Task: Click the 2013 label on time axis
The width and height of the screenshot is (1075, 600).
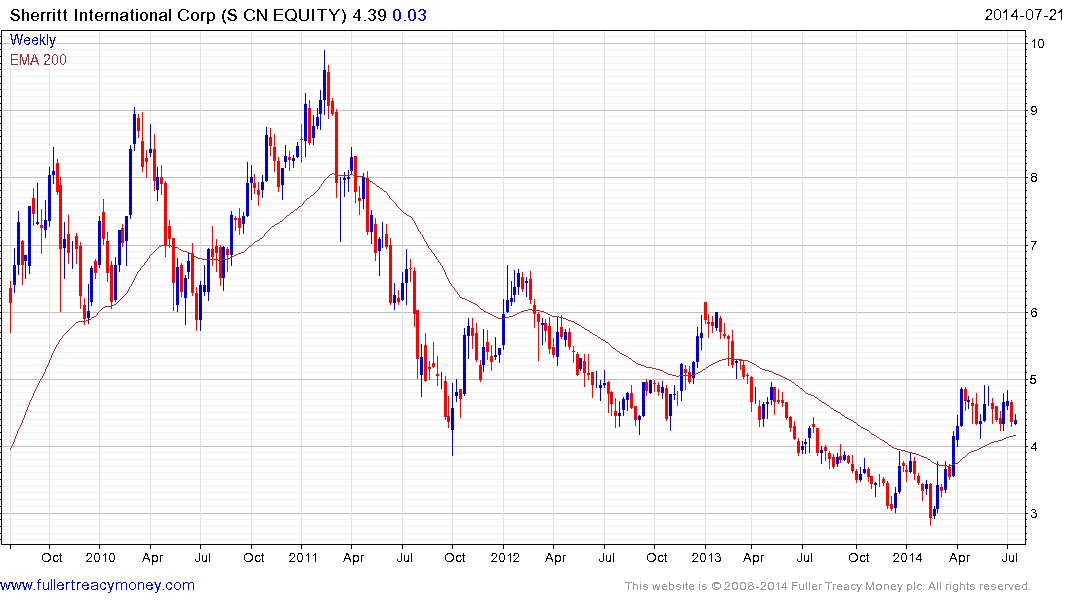Action: point(706,557)
